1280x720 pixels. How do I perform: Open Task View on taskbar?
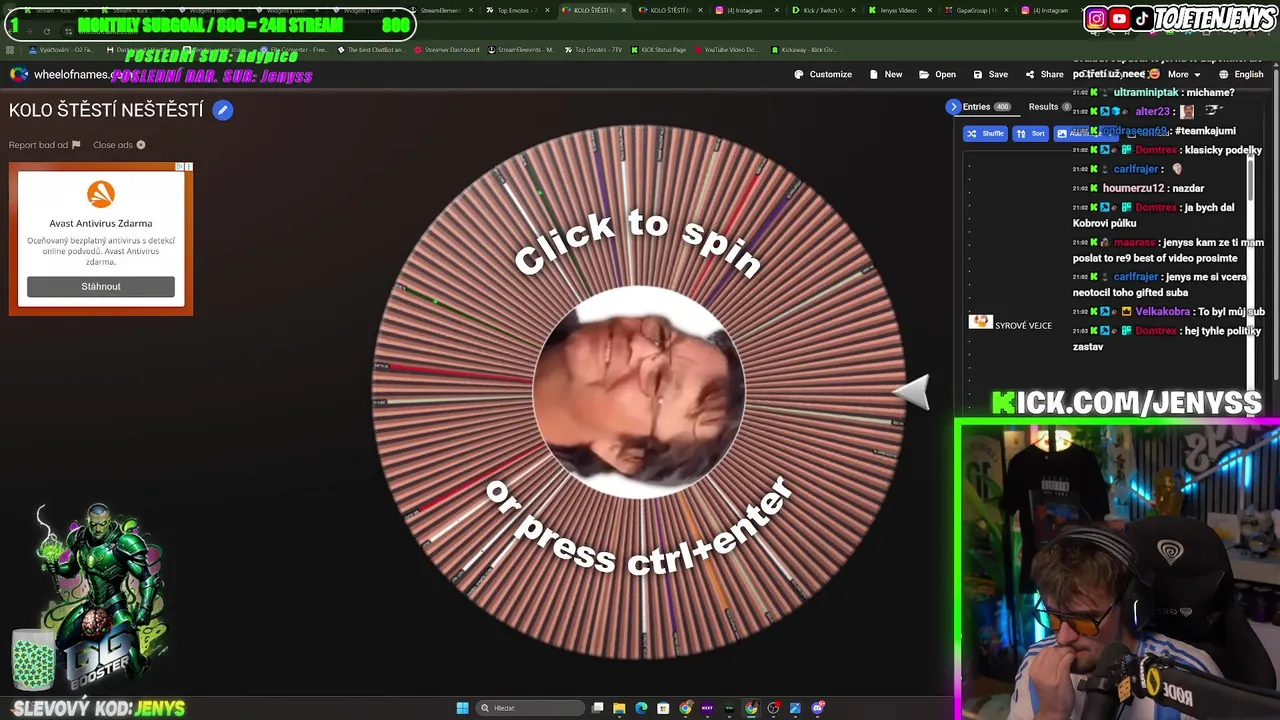tap(598, 708)
